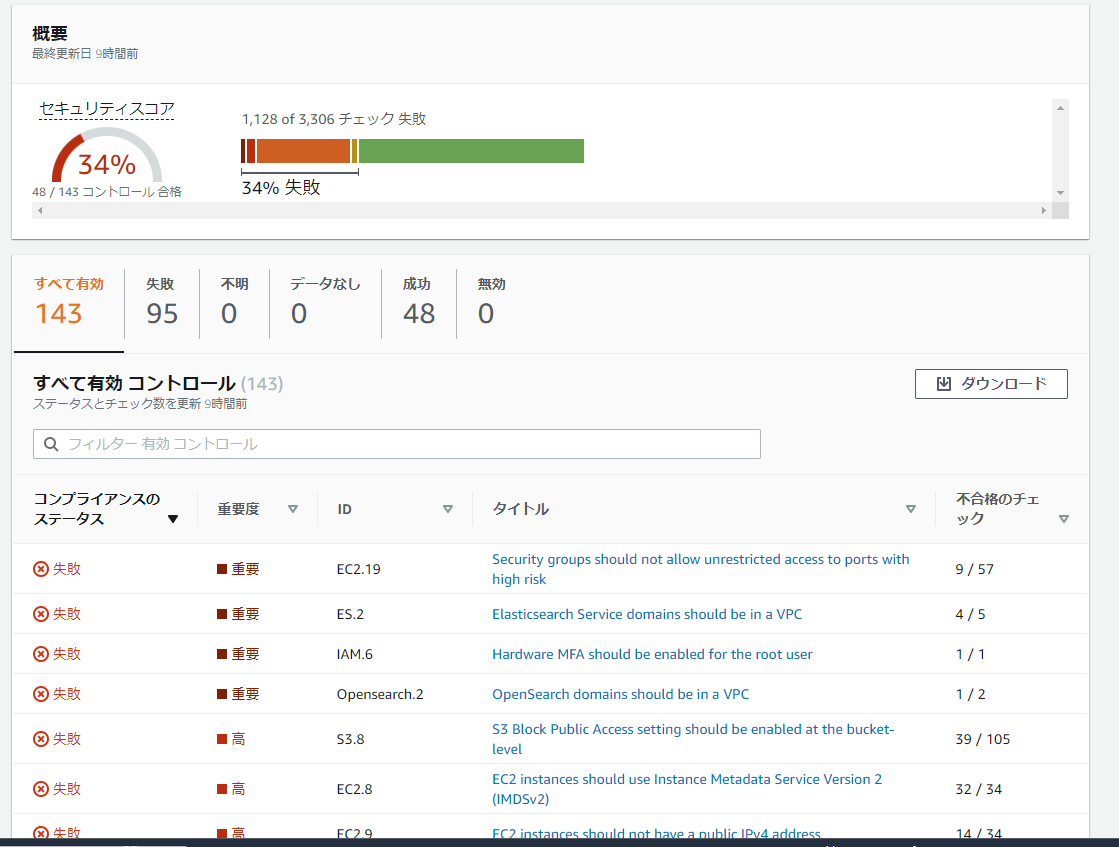The image size is (1119, 847).
Task: Click 48 / 143 コントロール合格 text
Action: pos(107,191)
